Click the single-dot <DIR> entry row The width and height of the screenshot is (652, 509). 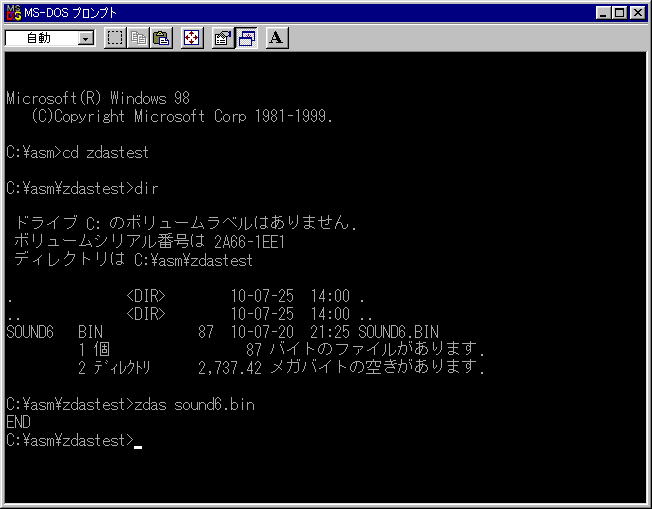pyautogui.click(x=185, y=296)
